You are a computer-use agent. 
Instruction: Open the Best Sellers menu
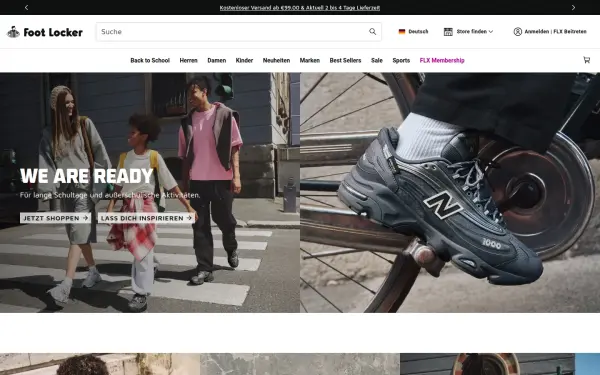(345, 60)
